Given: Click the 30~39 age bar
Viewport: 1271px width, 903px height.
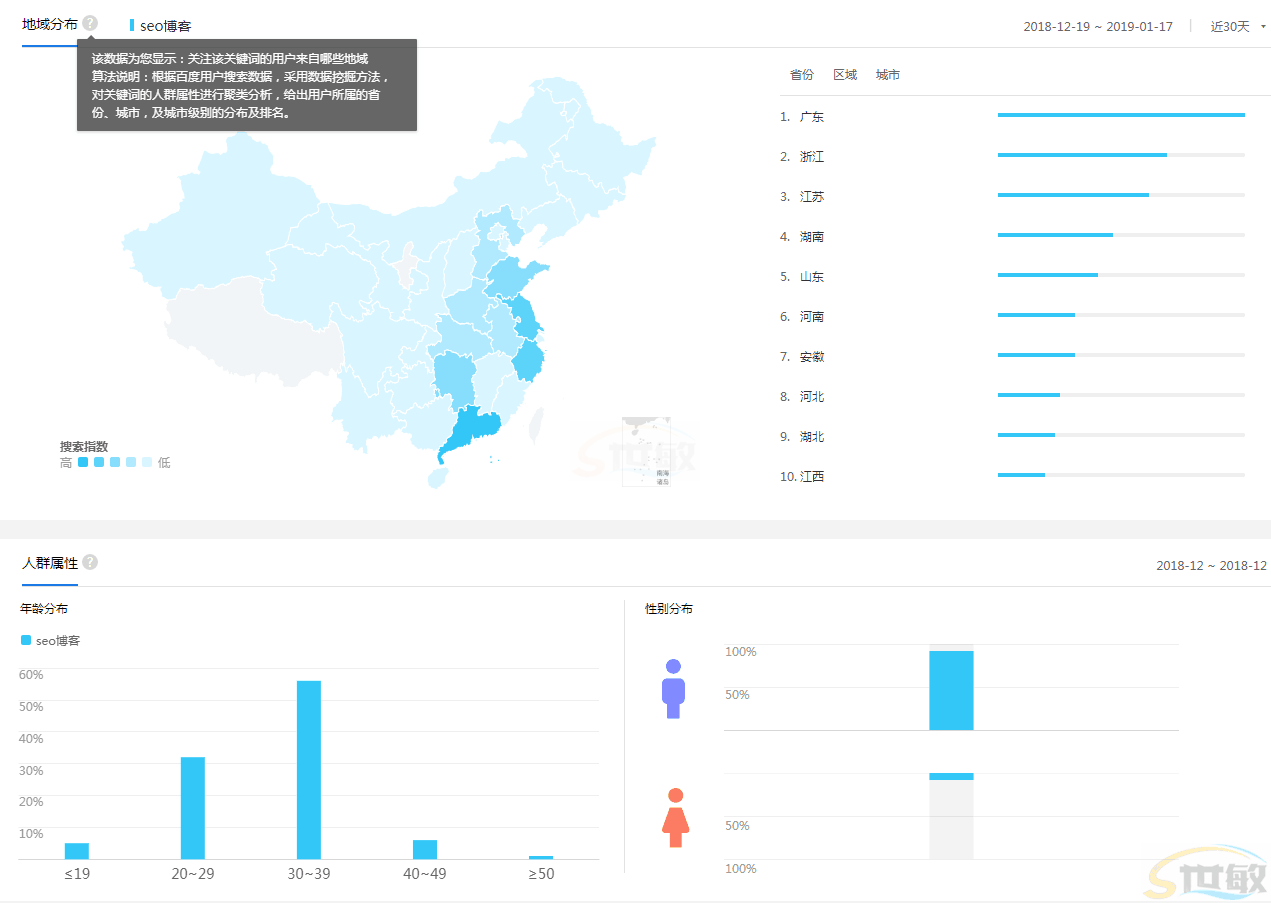Looking at the screenshot, I should (x=309, y=770).
